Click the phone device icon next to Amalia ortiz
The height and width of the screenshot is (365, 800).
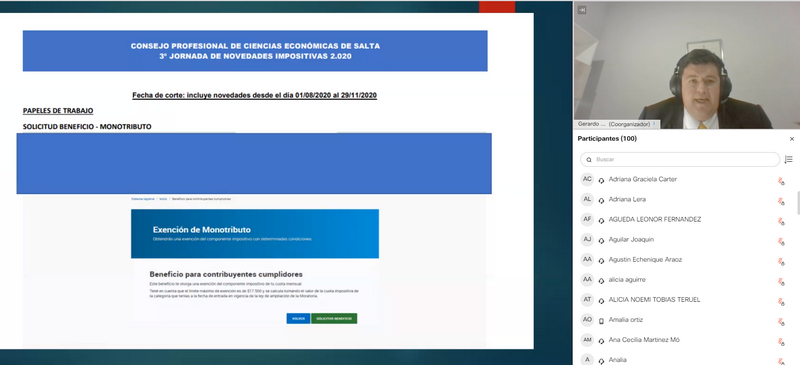click(602, 321)
